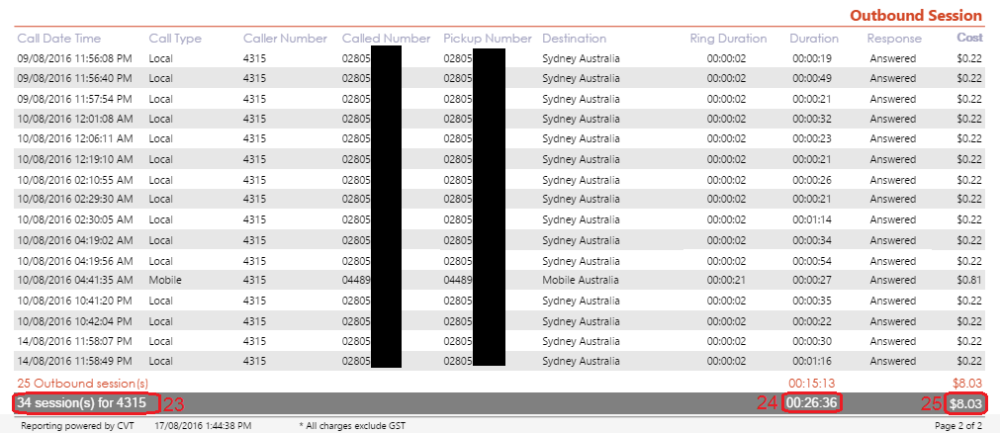Select caller number 4315 in the 10/08/2016 02:30:05 AM row

click(254, 220)
